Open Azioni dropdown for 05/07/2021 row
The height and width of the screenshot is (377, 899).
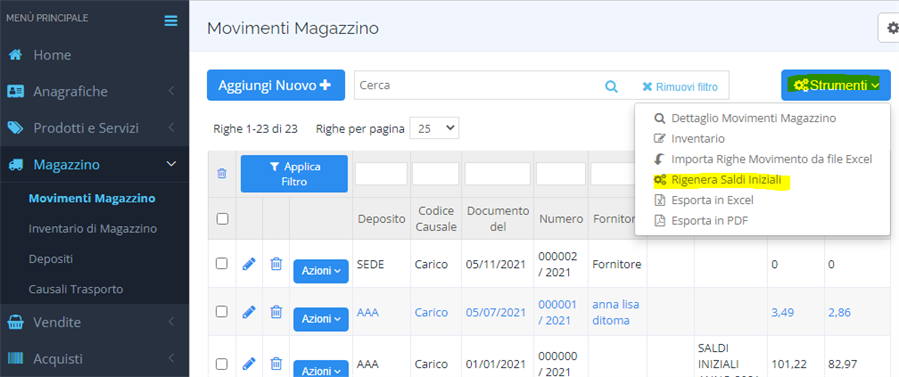pyautogui.click(x=321, y=319)
